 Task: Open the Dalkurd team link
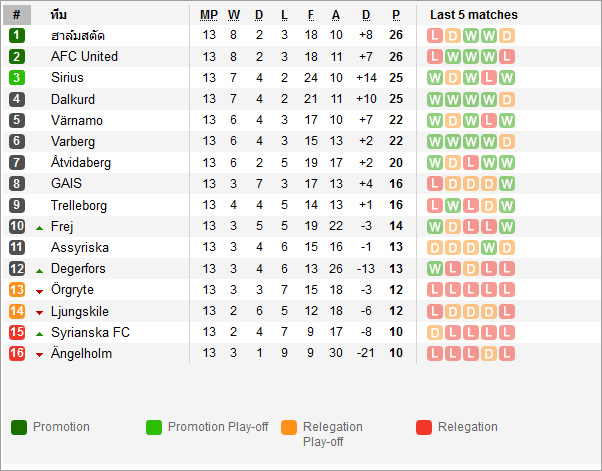pos(72,99)
